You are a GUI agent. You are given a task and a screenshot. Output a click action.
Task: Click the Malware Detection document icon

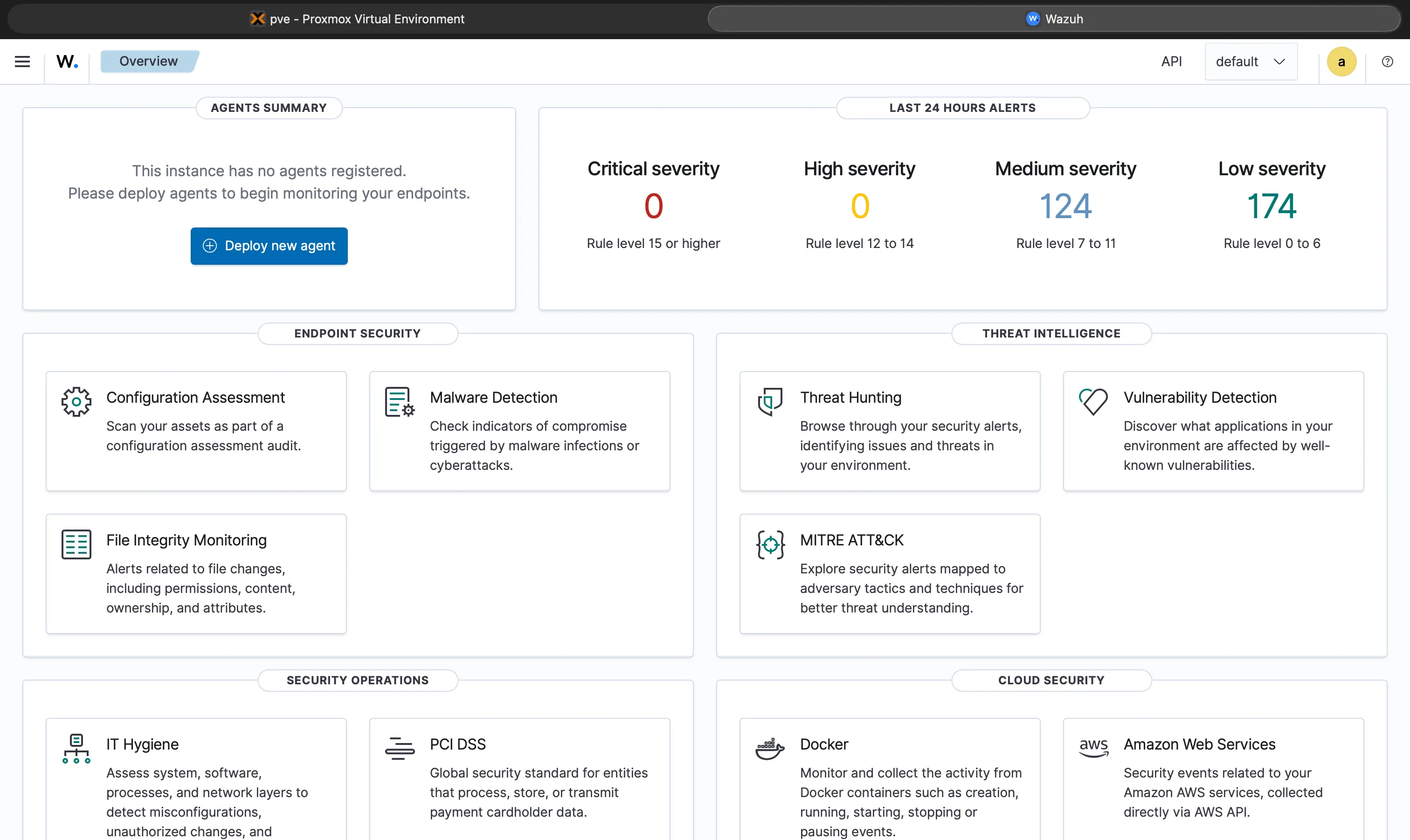(400, 401)
